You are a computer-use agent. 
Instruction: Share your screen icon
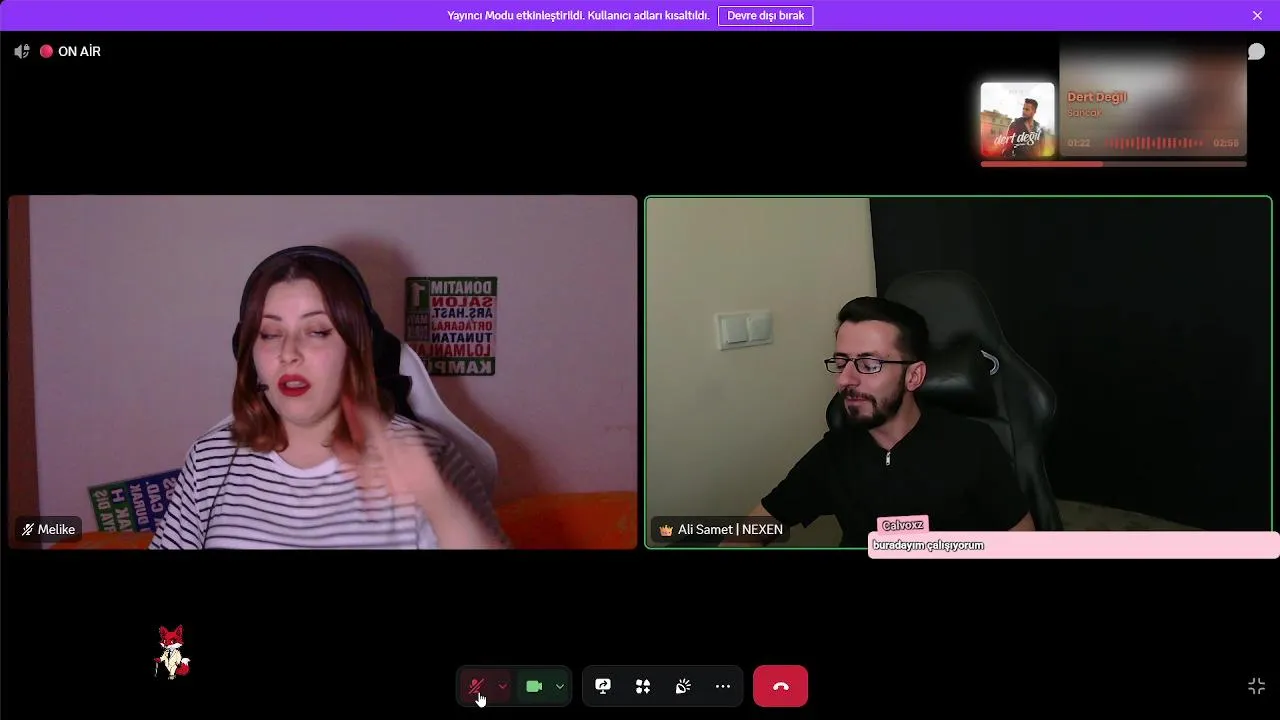(x=603, y=686)
